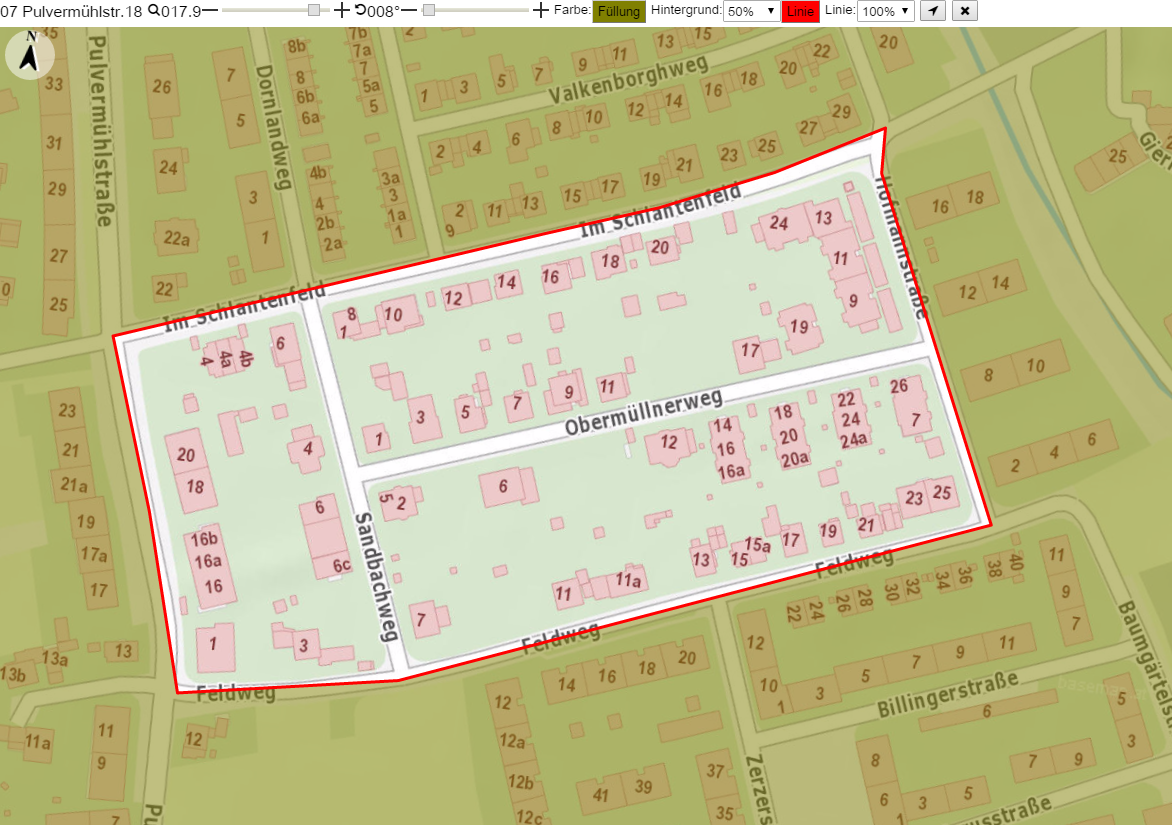
Task: Click the rotation decrease minus icon
Action: click(x=409, y=10)
